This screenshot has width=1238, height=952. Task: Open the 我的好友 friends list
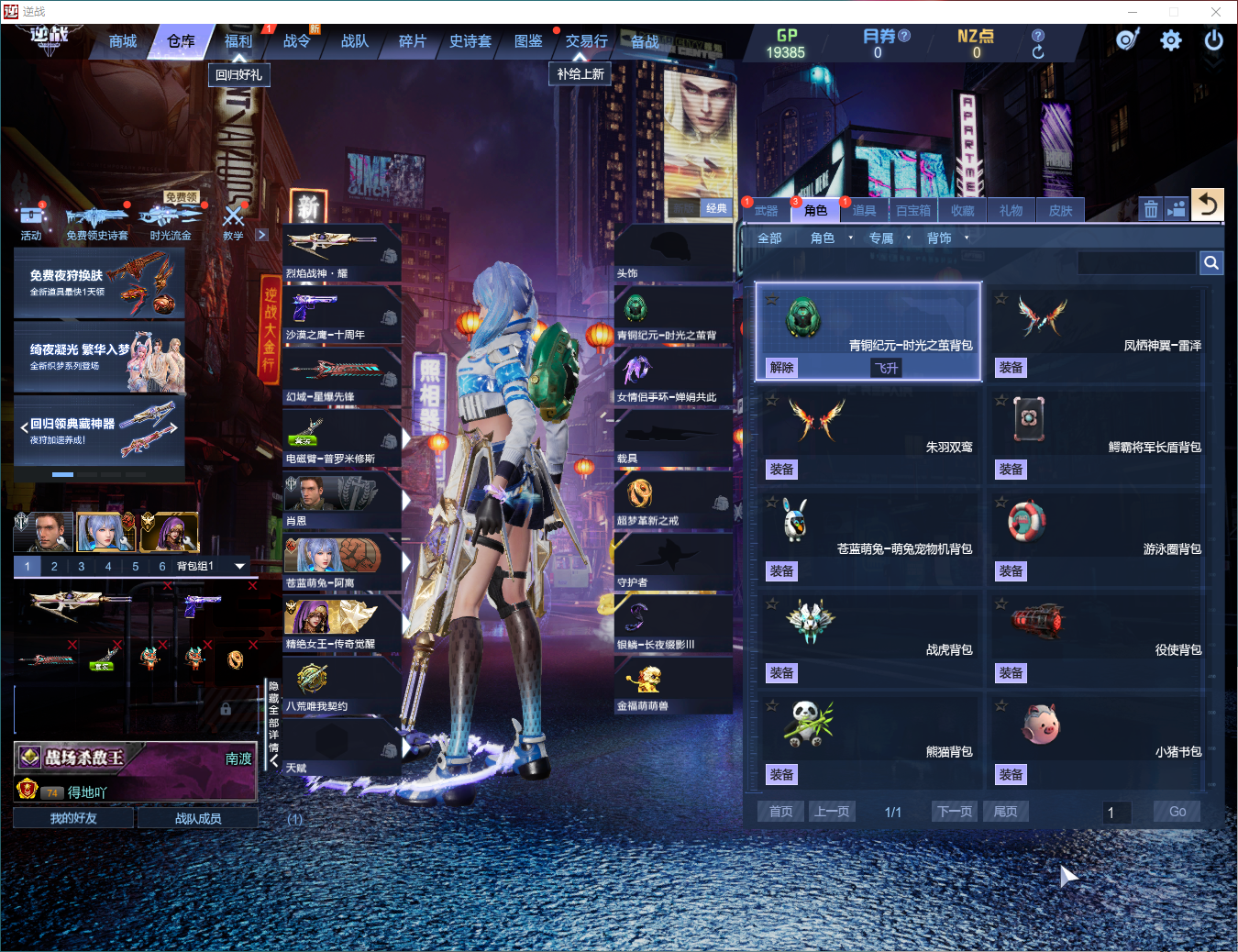[73, 818]
